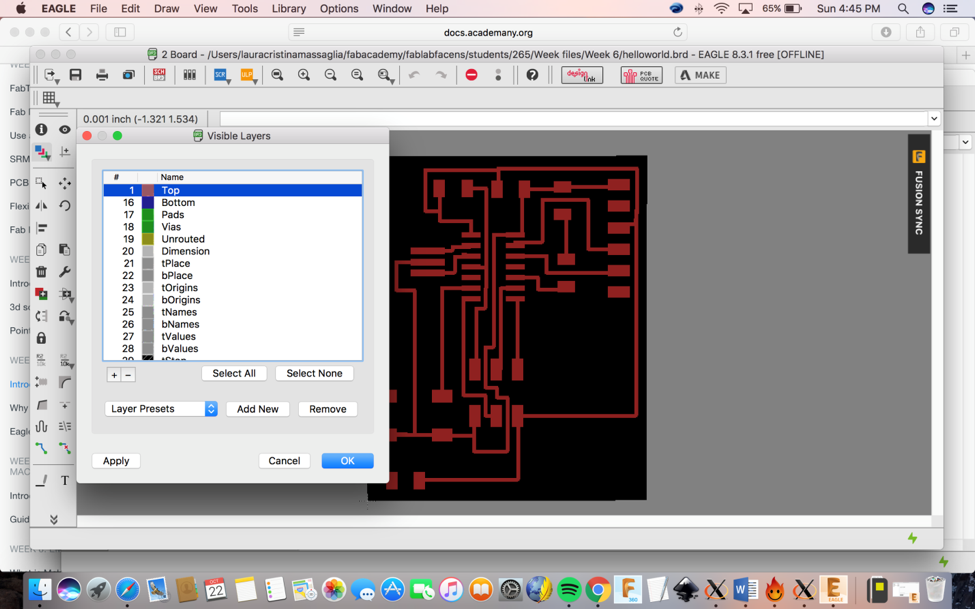Viewport: 975px width, 609px height.
Task: Click the Select None button
Action: pyautogui.click(x=314, y=374)
